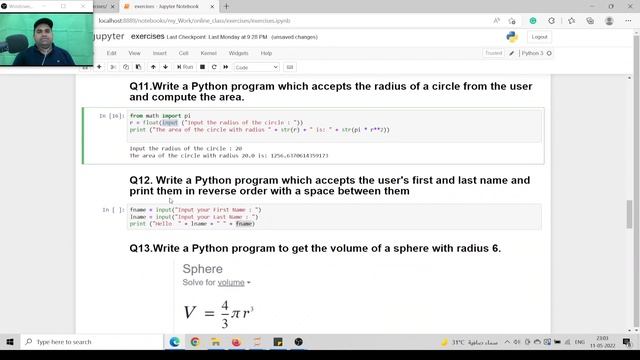Click the green Grammarly extension icon
Viewport: 640px width, 360px height.
coord(533,21)
